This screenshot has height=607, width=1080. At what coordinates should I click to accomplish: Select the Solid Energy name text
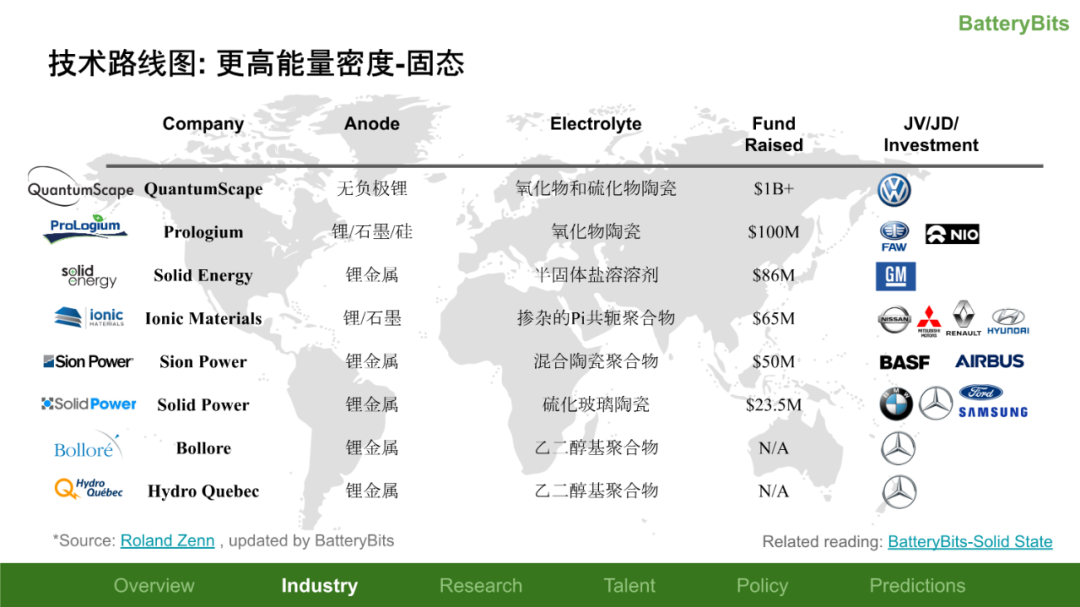[x=203, y=276]
